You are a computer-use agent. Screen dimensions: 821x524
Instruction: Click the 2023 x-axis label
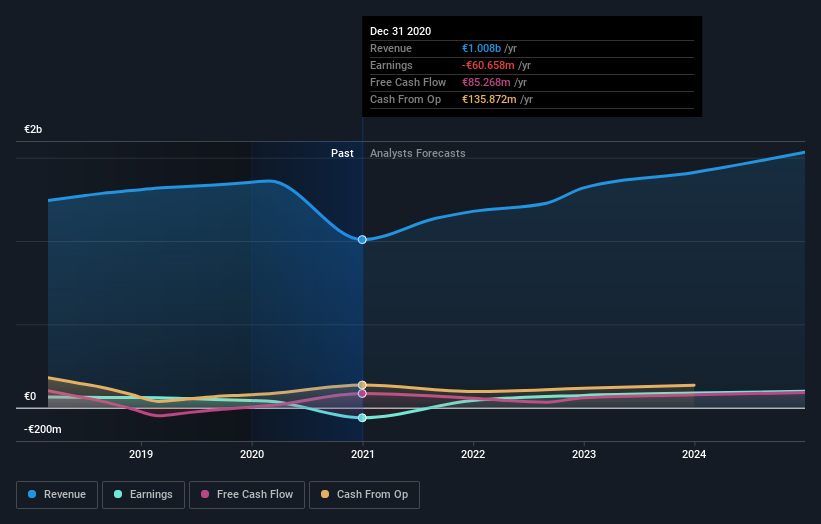[x=584, y=454]
